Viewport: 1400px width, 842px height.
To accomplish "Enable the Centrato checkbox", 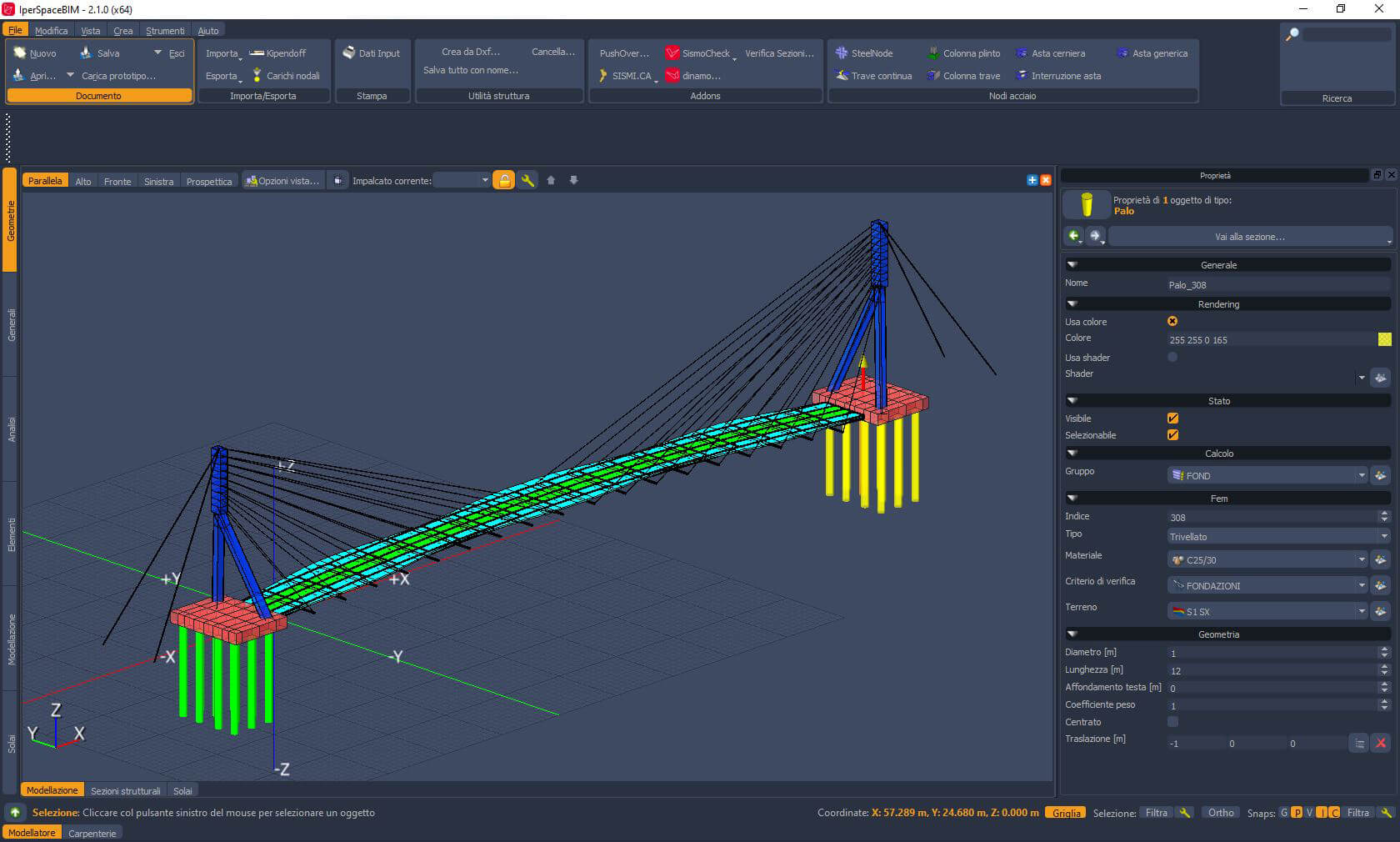I will click(1172, 722).
